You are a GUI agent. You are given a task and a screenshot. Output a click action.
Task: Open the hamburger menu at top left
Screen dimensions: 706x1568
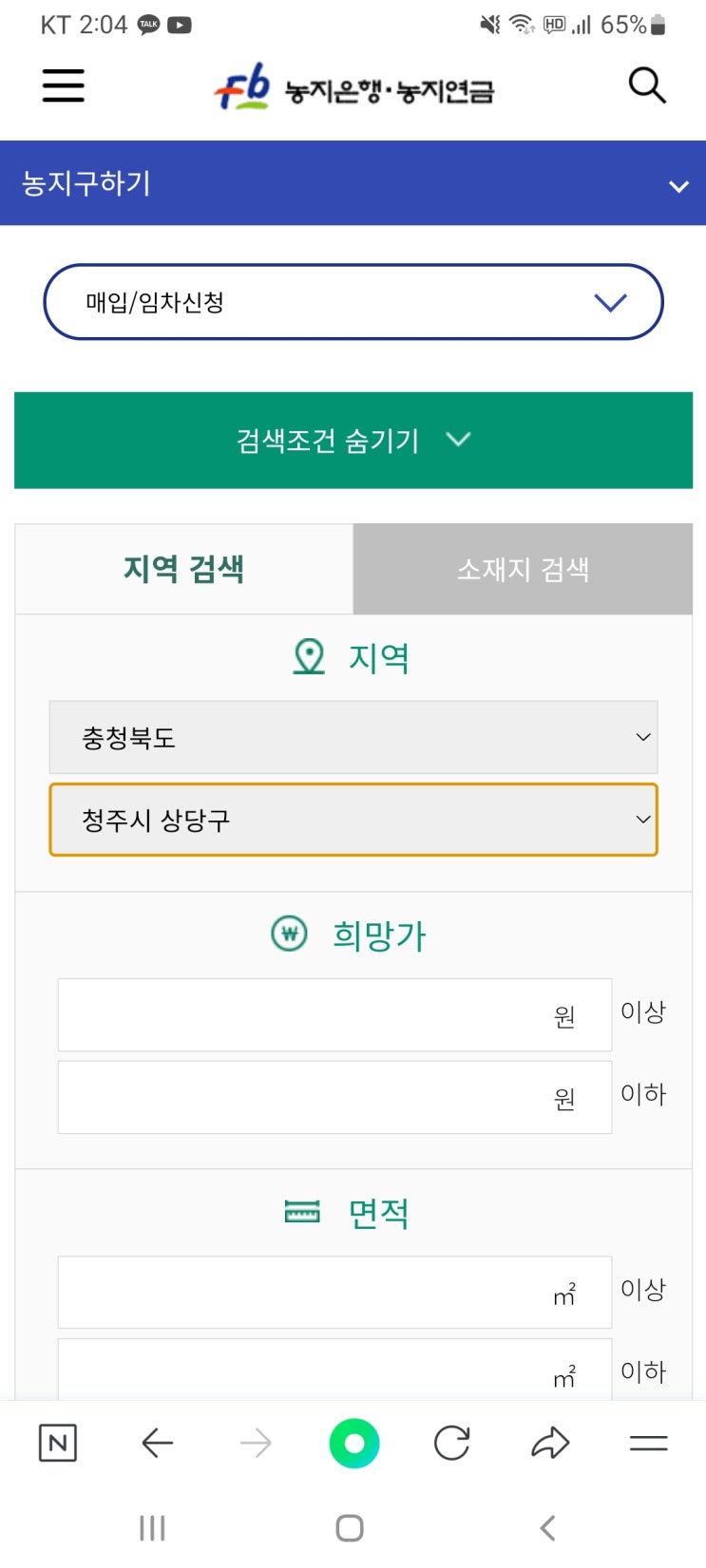pos(64,85)
